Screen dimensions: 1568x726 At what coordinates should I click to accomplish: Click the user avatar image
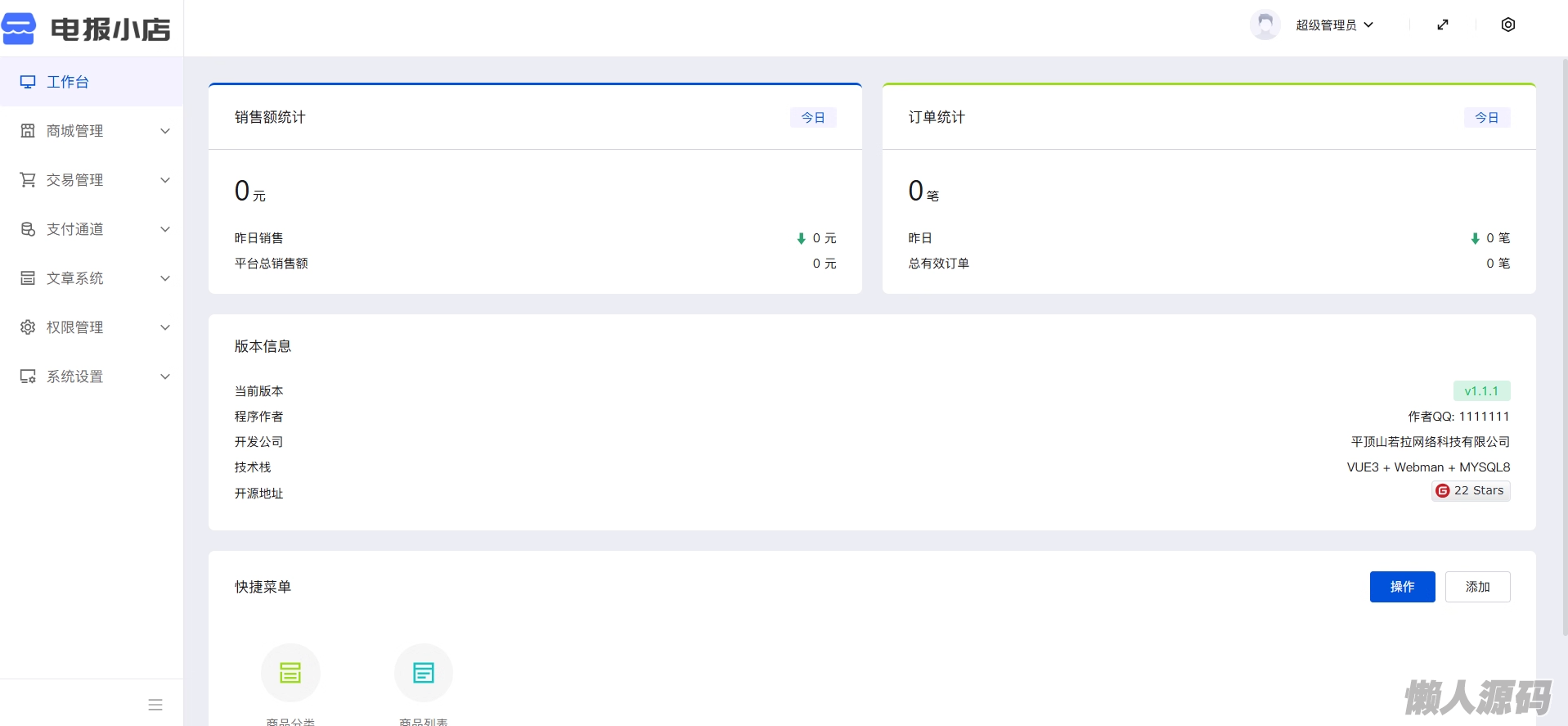pyautogui.click(x=1265, y=25)
